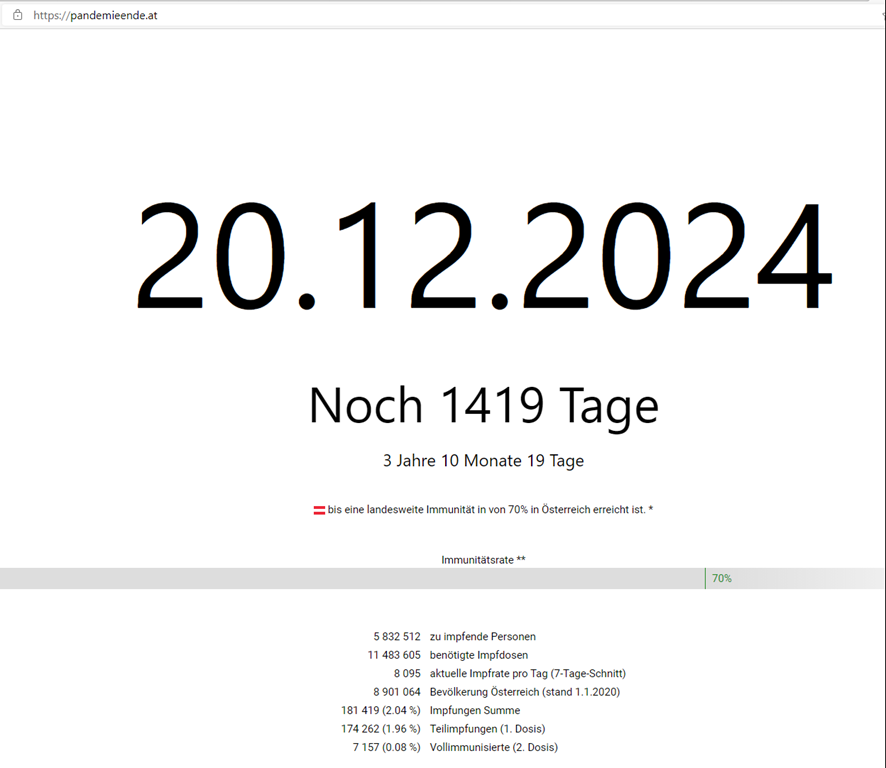Click the lock icon in the address bar
This screenshot has height=768, width=886.
coord(18,15)
